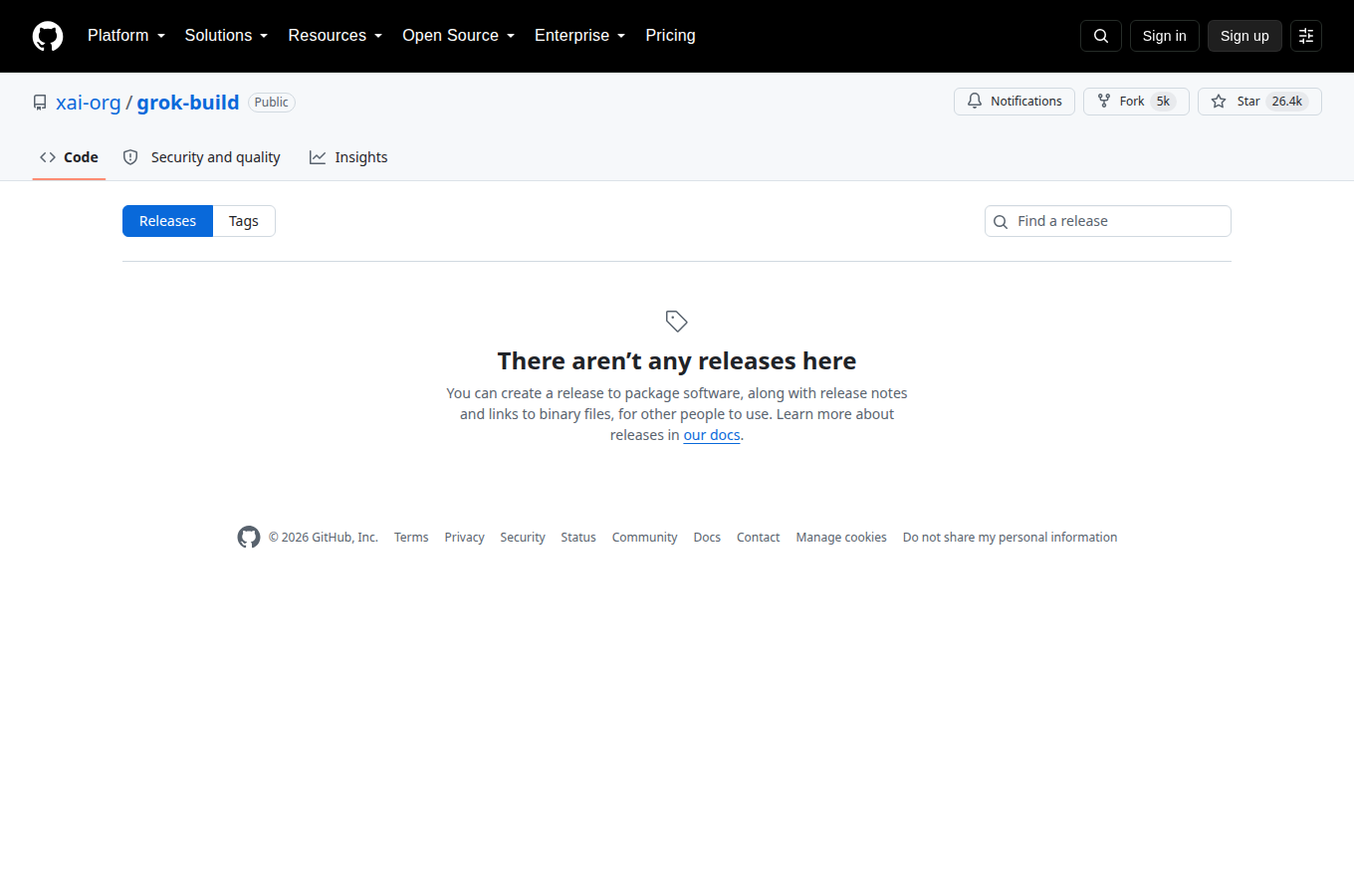The height and width of the screenshot is (896, 1354).
Task: Click Do not share my personal information
Action: coord(1010,538)
